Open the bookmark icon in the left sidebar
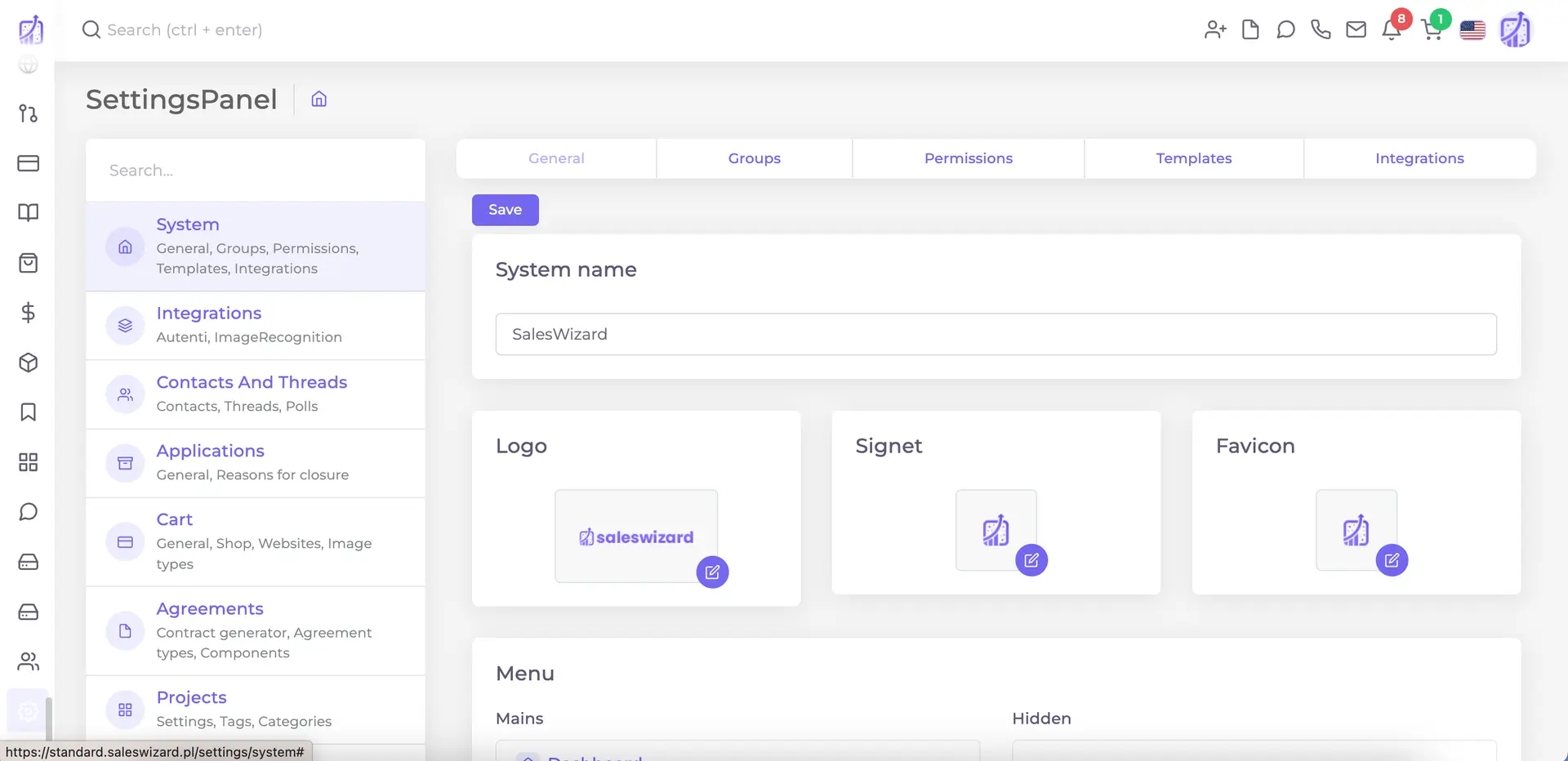1568x761 pixels. point(28,412)
